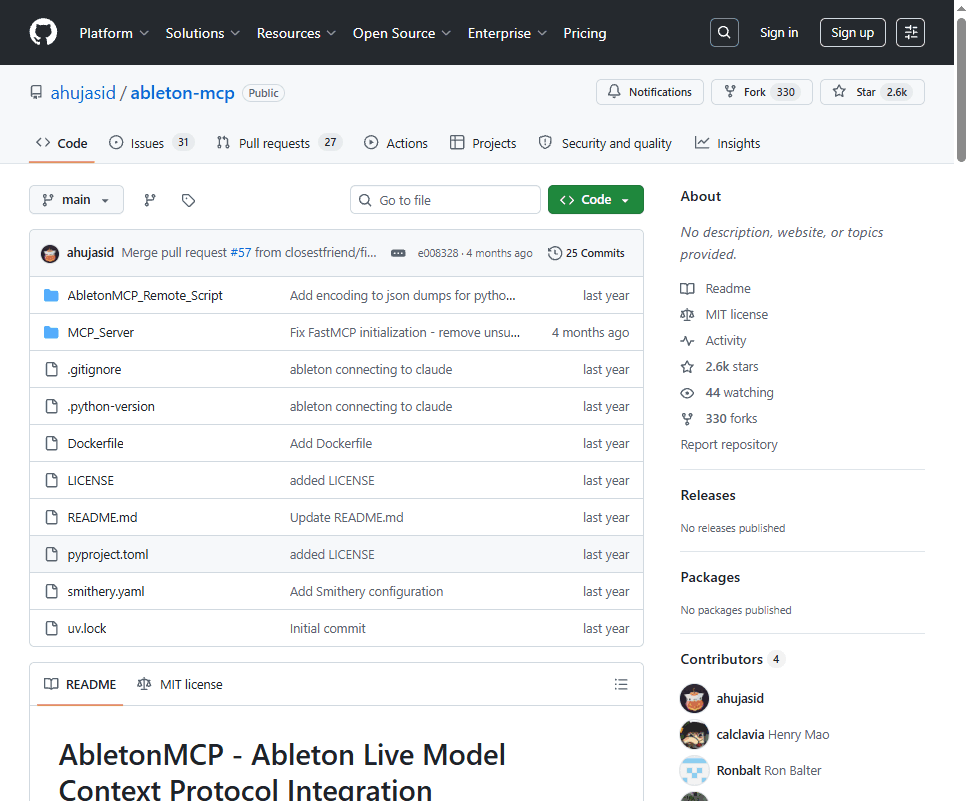The height and width of the screenshot is (801, 969).
Task: Expand commit message ellipsis icon
Action: pos(398,253)
